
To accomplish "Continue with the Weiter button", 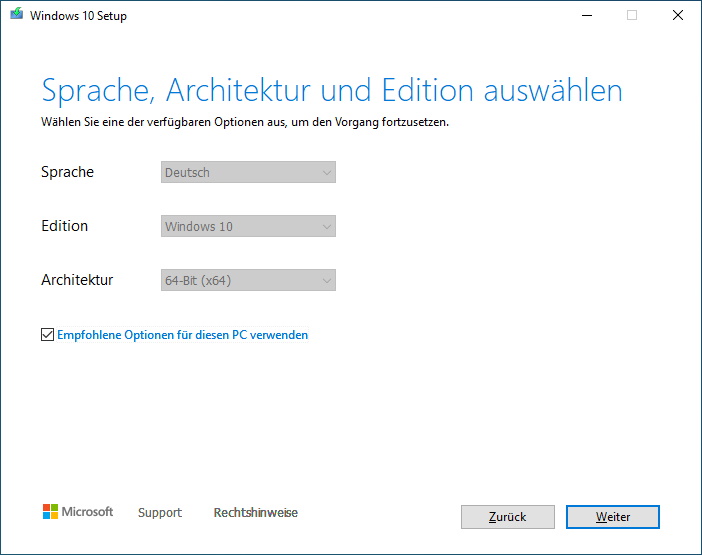I will (612, 517).
